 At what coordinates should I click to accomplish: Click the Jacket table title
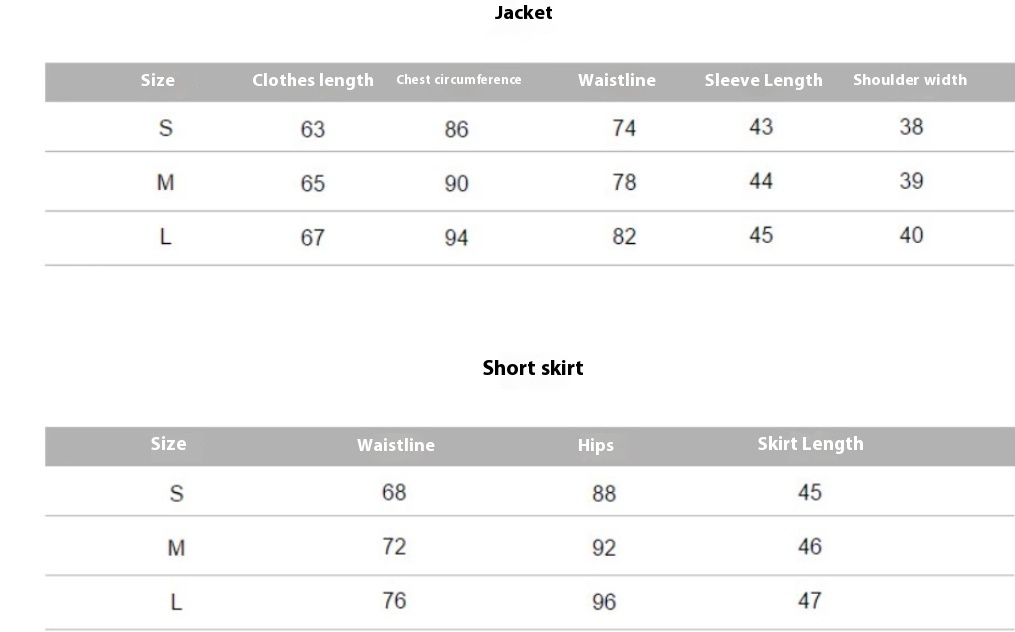point(523,13)
